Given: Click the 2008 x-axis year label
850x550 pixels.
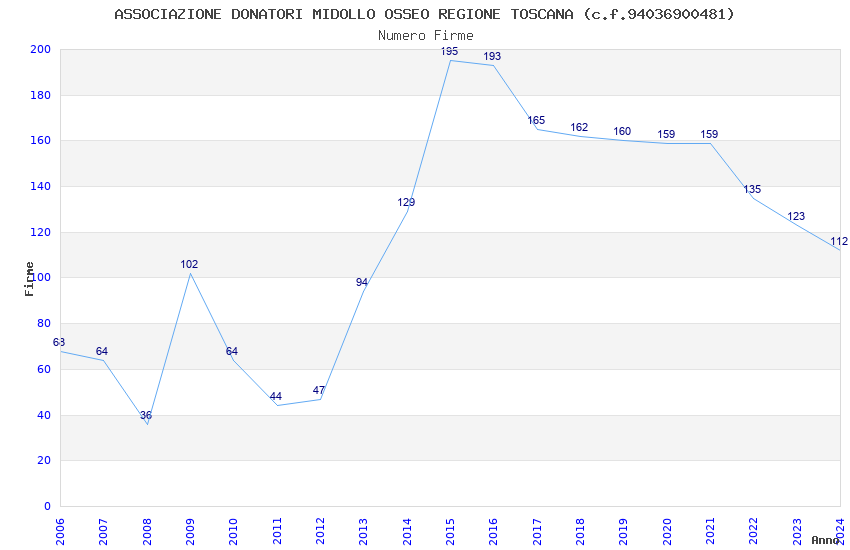Looking at the screenshot, I should tap(146, 532).
